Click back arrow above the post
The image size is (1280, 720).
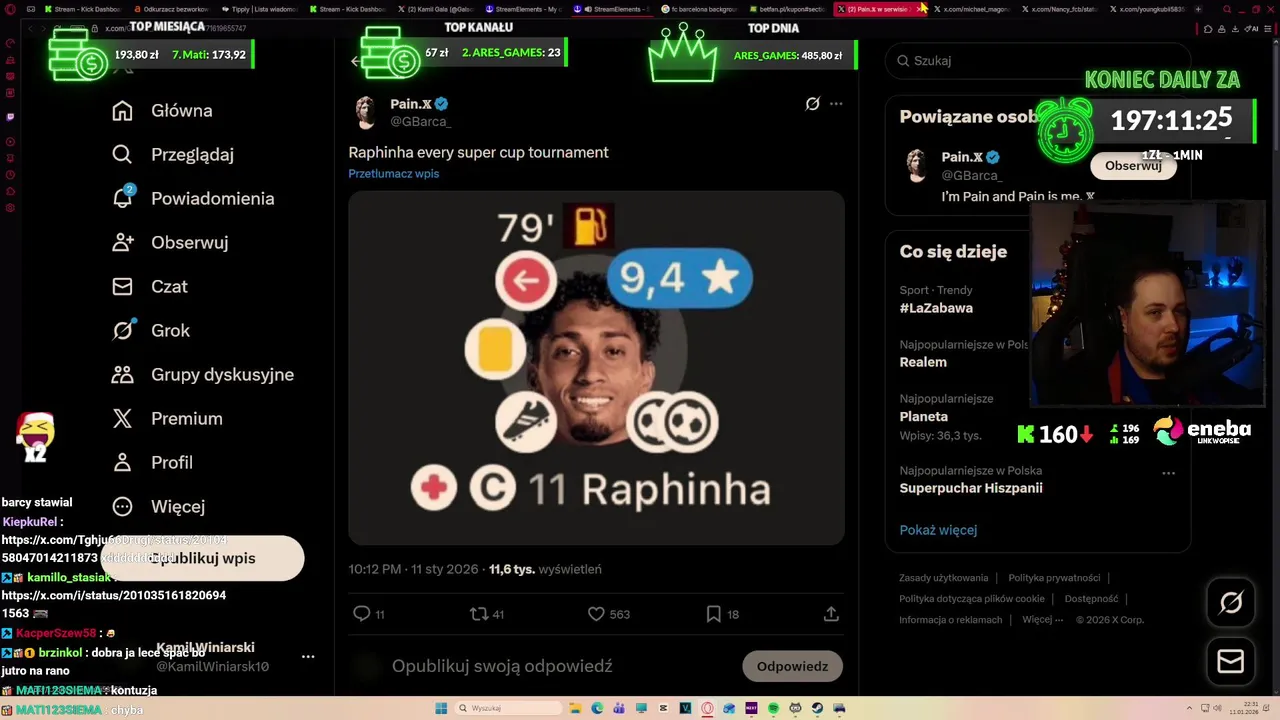point(357,61)
